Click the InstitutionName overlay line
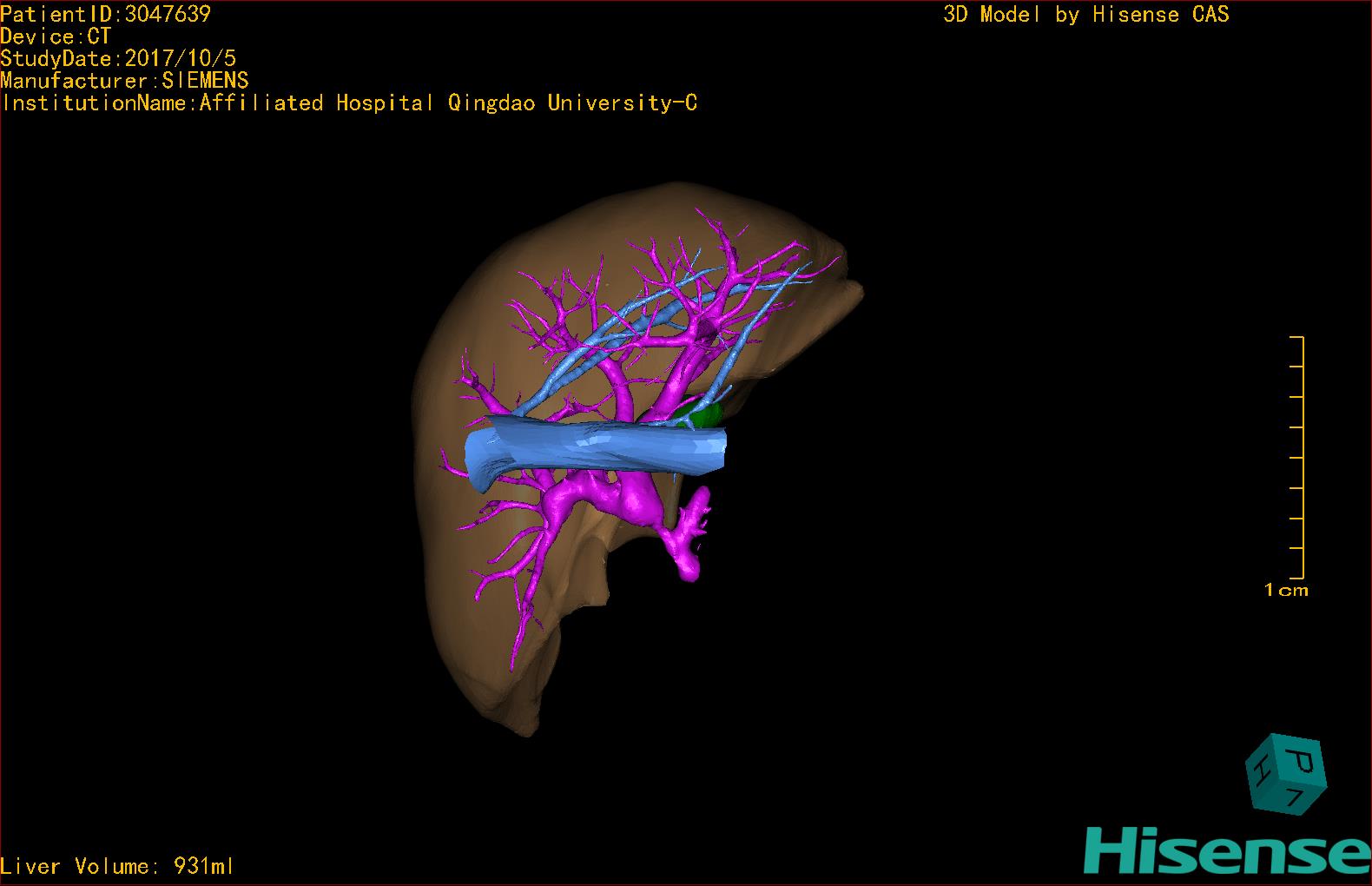 (x=349, y=103)
